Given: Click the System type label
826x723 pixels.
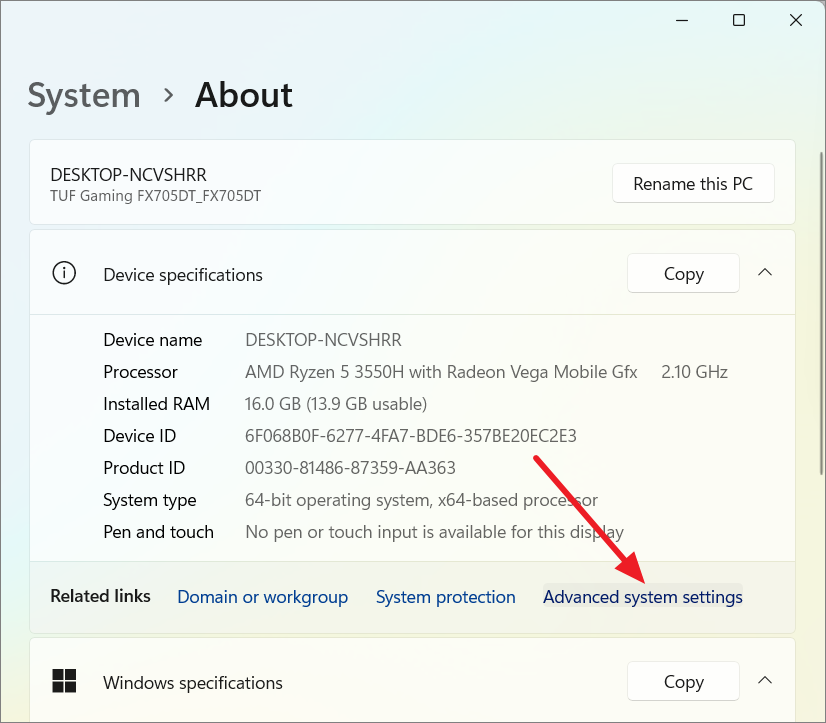Looking at the screenshot, I should 150,500.
